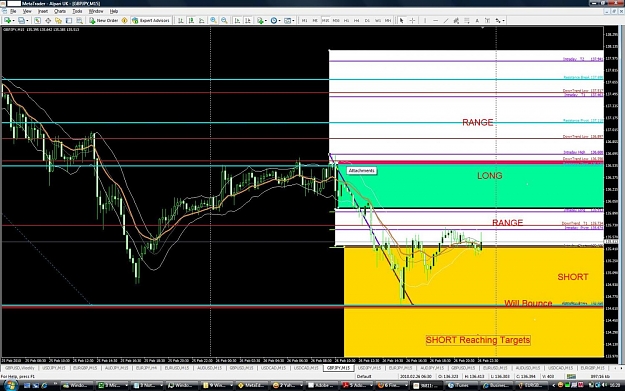
Task: Select the trendline drawing tool
Action: [x=446, y=20]
